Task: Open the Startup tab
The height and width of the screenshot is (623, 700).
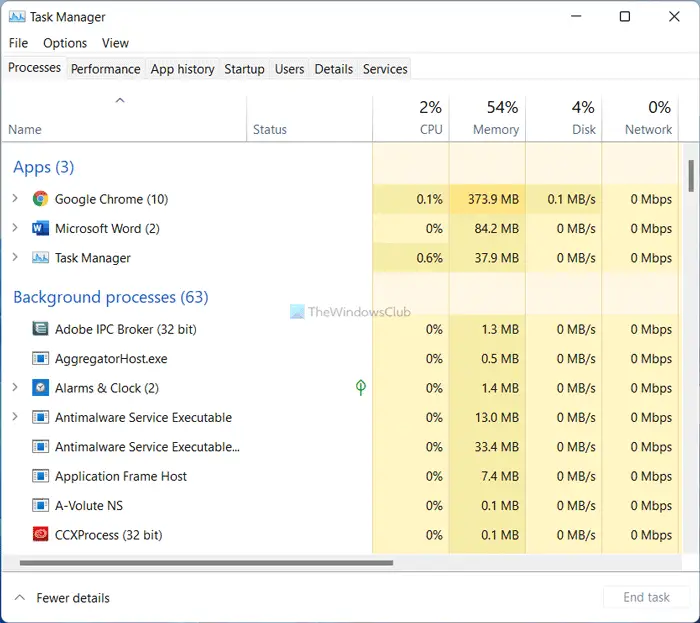Action: [244, 69]
